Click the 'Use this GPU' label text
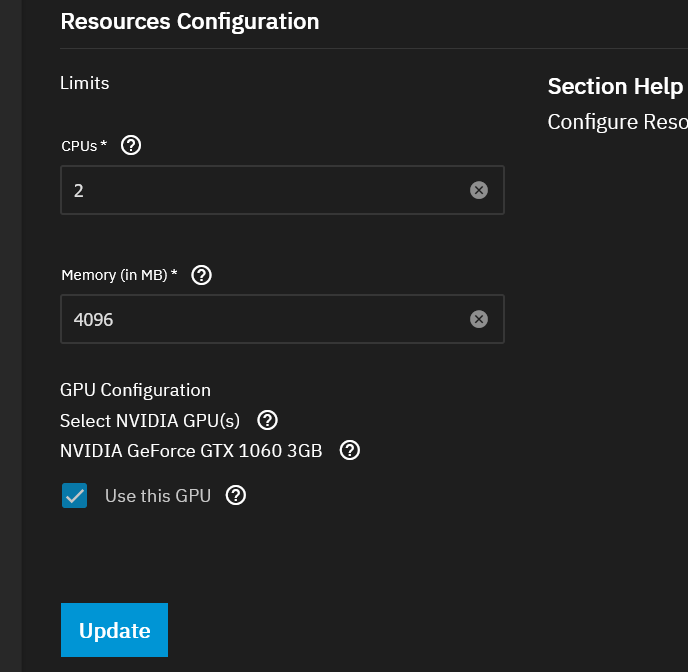688x672 pixels. (157, 495)
